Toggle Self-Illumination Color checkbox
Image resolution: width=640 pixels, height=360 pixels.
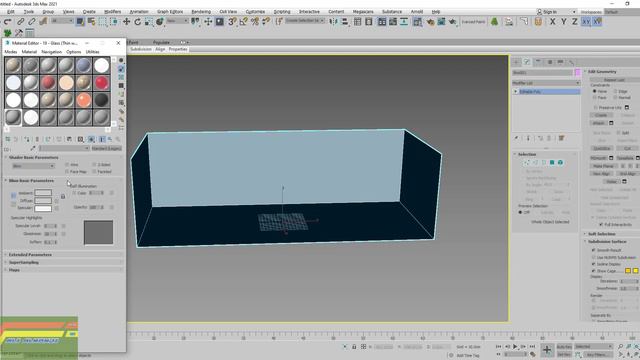74,193
